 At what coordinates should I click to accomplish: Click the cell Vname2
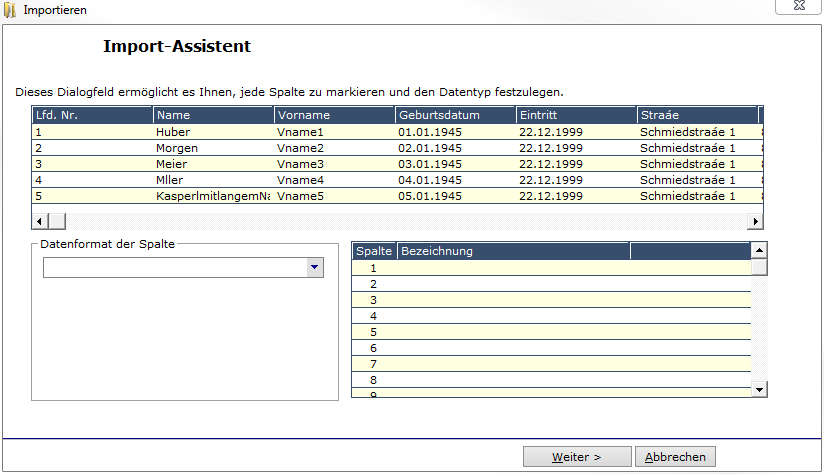[334, 148]
